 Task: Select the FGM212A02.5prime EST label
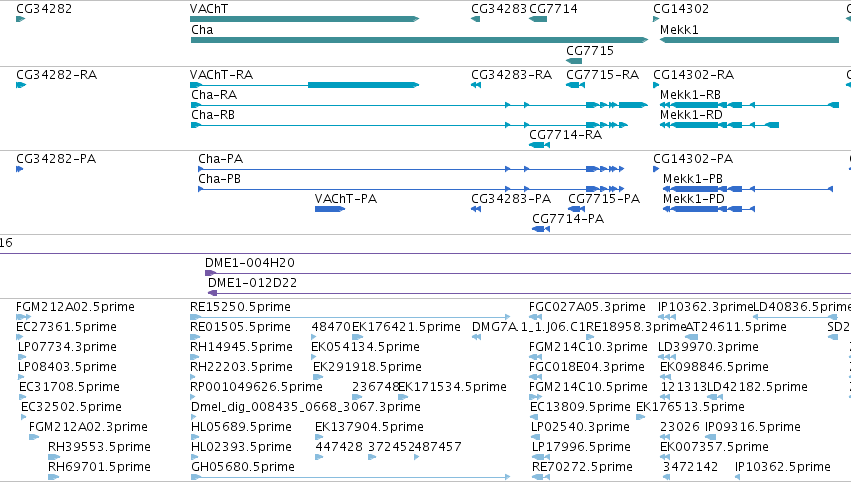75,307
